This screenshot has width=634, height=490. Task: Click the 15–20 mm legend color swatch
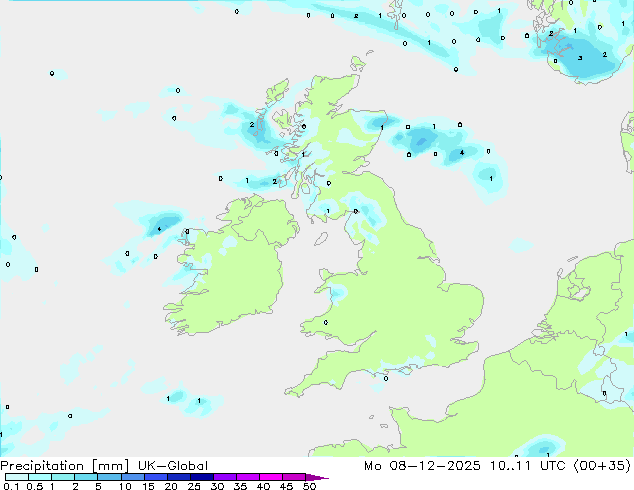[x=155, y=477]
